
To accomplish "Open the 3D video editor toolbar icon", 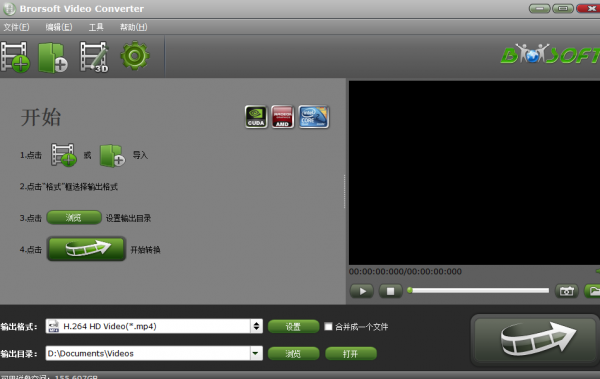I will coord(94,57).
